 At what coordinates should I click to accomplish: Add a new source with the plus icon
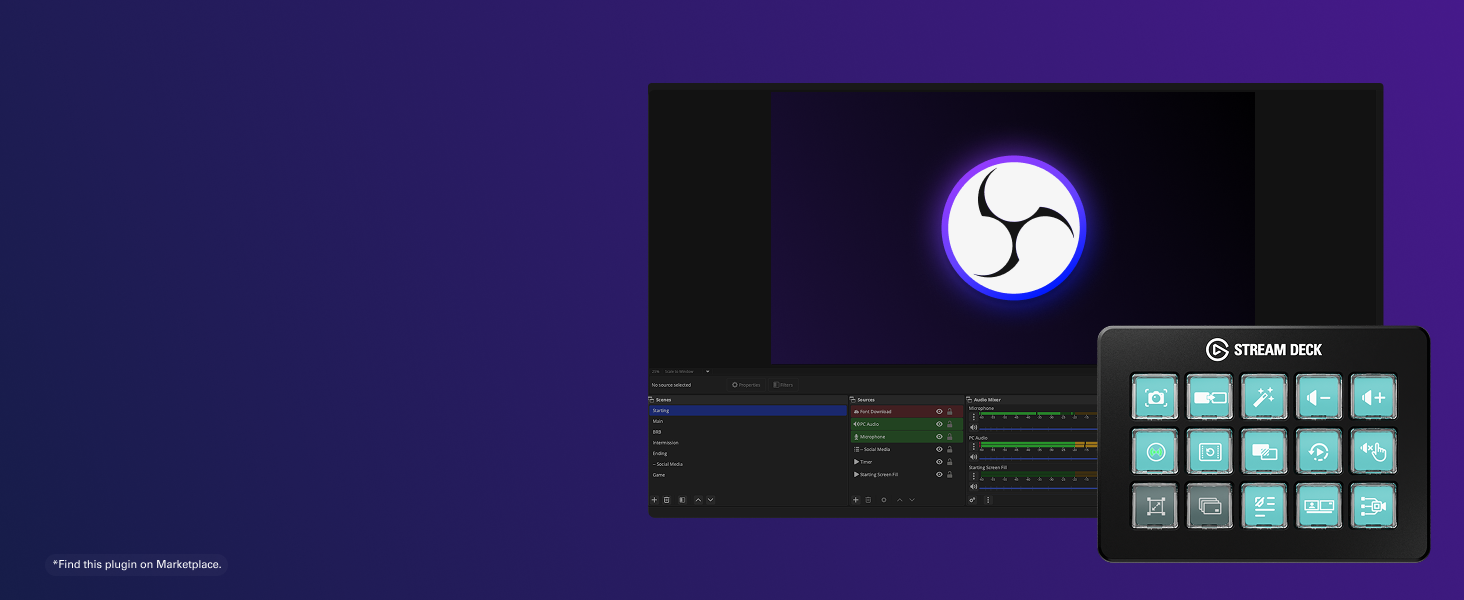click(x=856, y=499)
